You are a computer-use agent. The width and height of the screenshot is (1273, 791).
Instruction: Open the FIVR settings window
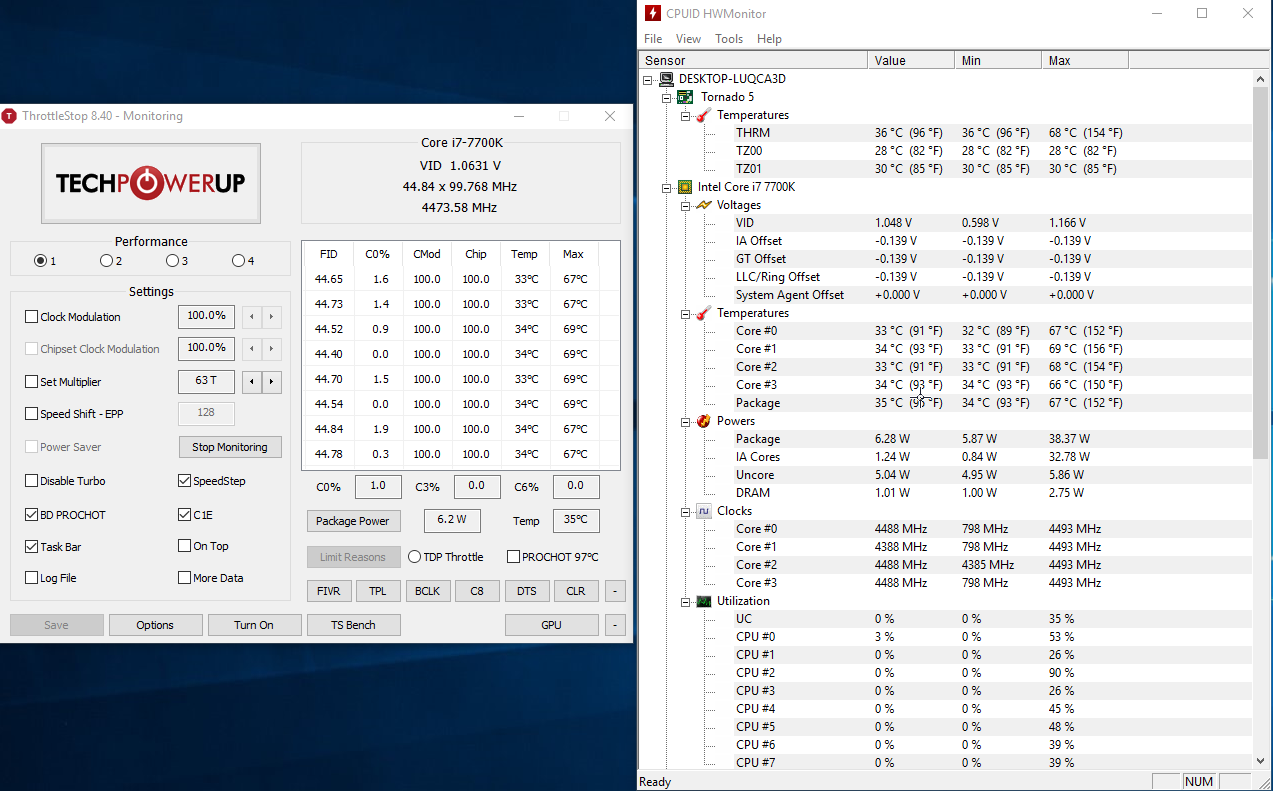[328, 591]
